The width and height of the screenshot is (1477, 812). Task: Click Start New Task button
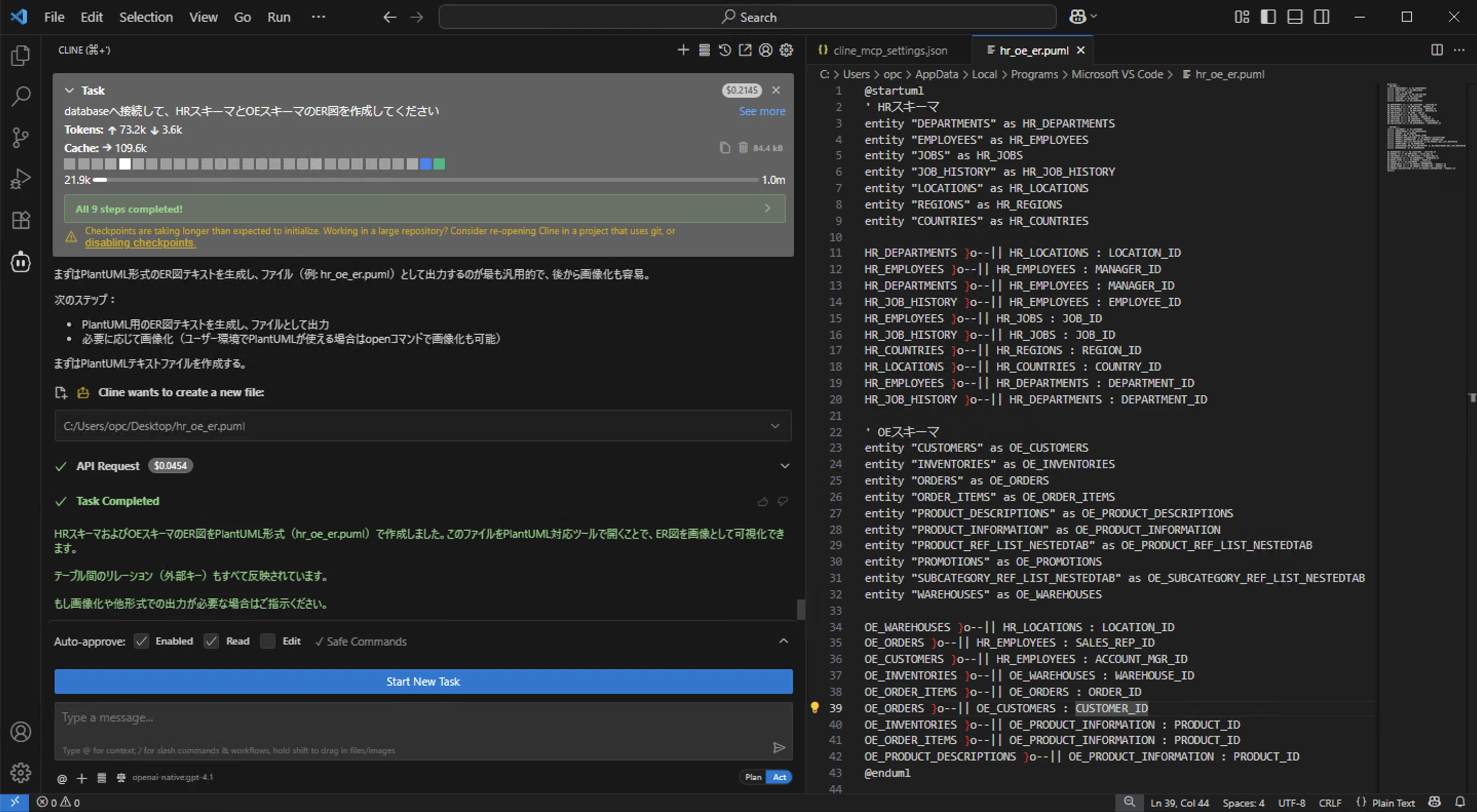coord(423,681)
